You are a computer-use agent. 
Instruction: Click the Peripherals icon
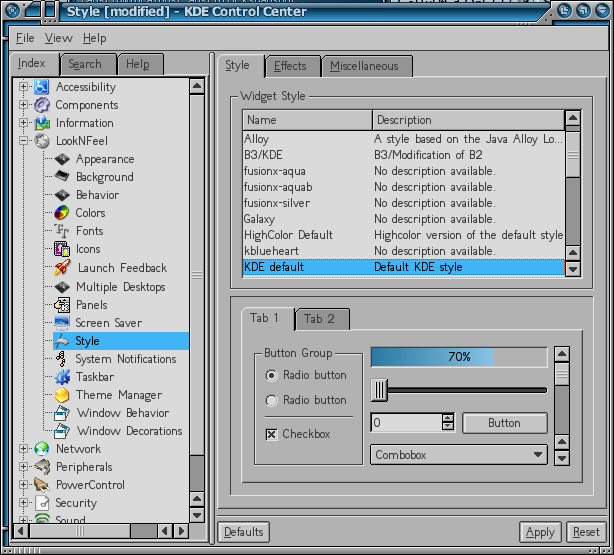pyautogui.click(x=42, y=467)
